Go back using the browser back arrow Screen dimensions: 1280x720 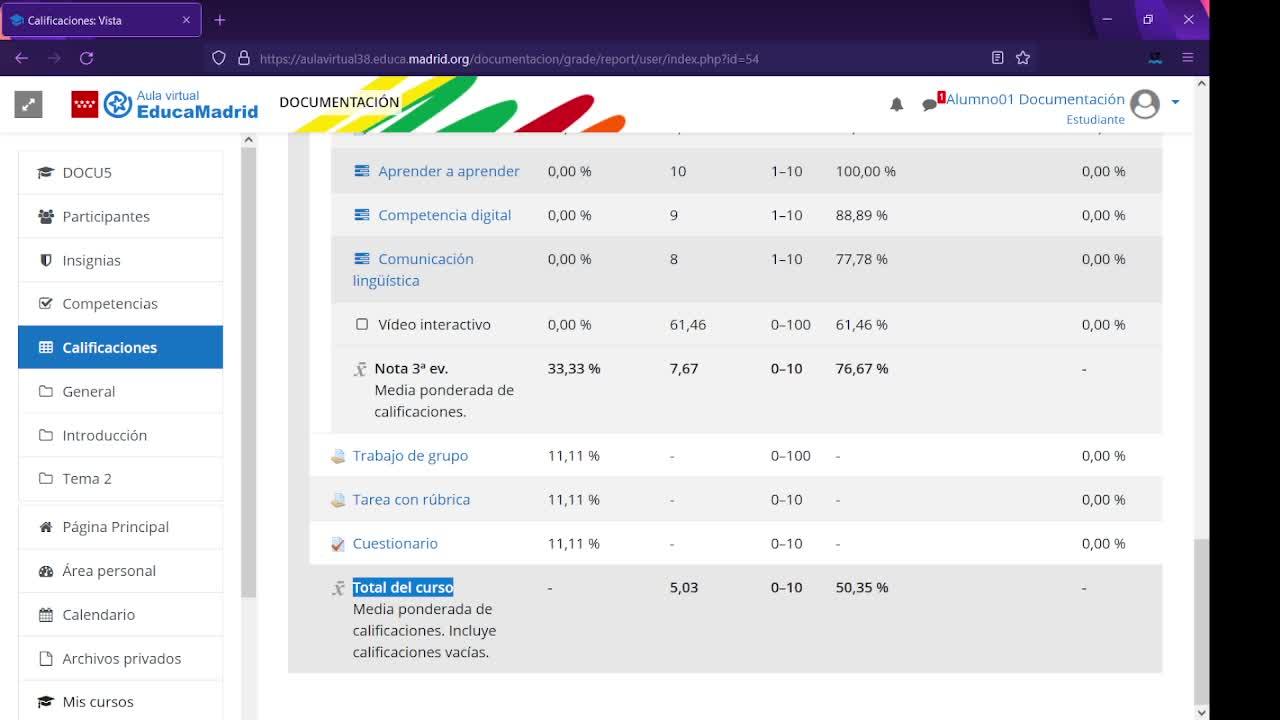coord(22,58)
